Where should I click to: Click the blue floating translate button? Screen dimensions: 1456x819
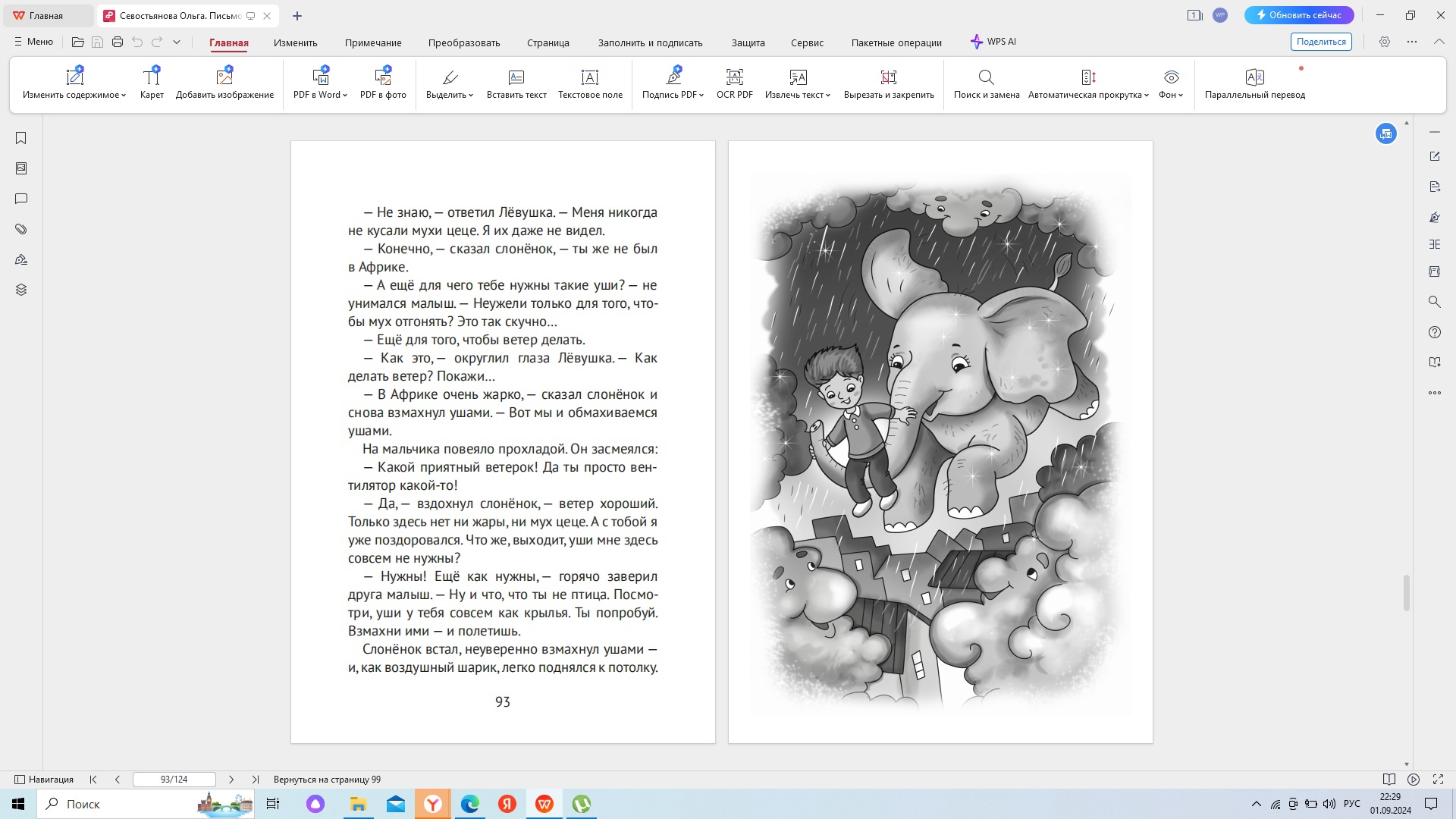[x=1386, y=134]
